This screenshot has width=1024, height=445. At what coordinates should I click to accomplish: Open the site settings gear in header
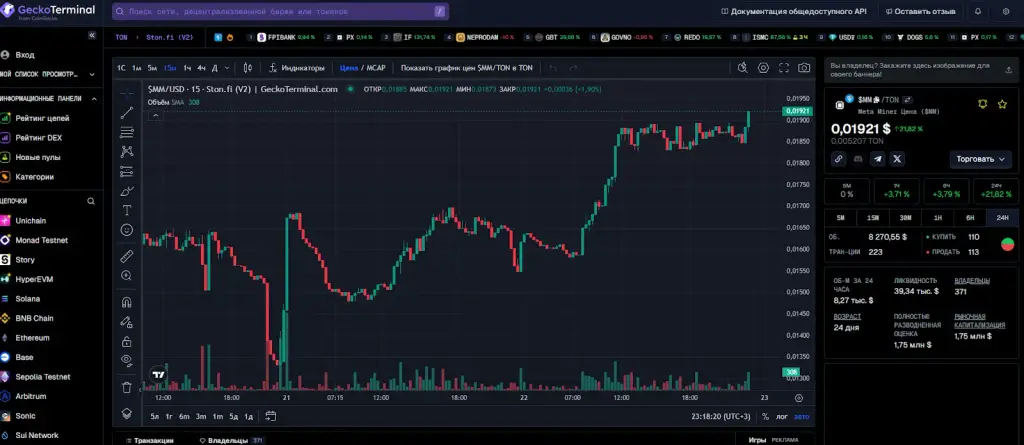click(x=1005, y=12)
